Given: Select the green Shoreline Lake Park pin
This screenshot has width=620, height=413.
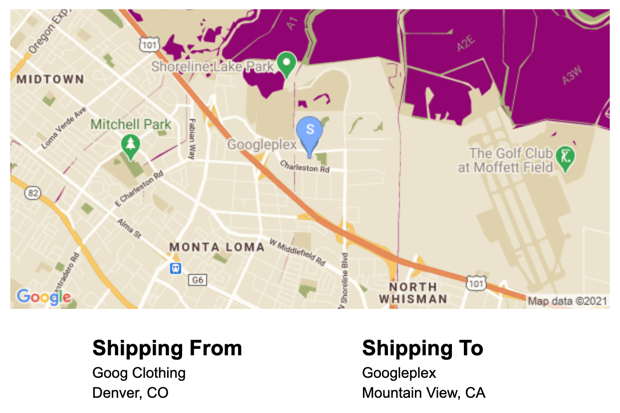Looking at the screenshot, I should click(x=286, y=63).
